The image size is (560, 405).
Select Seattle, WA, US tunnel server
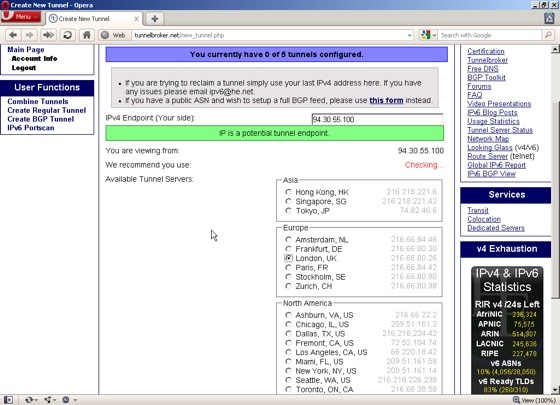click(x=288, y=380)
